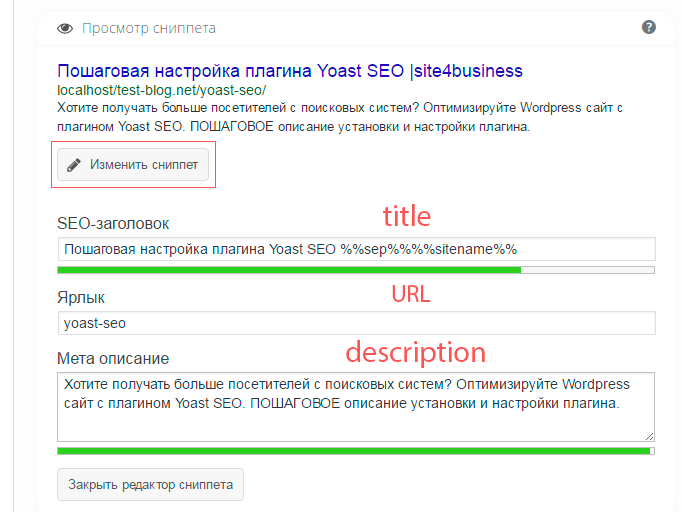Grab the textarea resize handle corner
Viewport: 682px width, 512px height.
pos(649,437)
